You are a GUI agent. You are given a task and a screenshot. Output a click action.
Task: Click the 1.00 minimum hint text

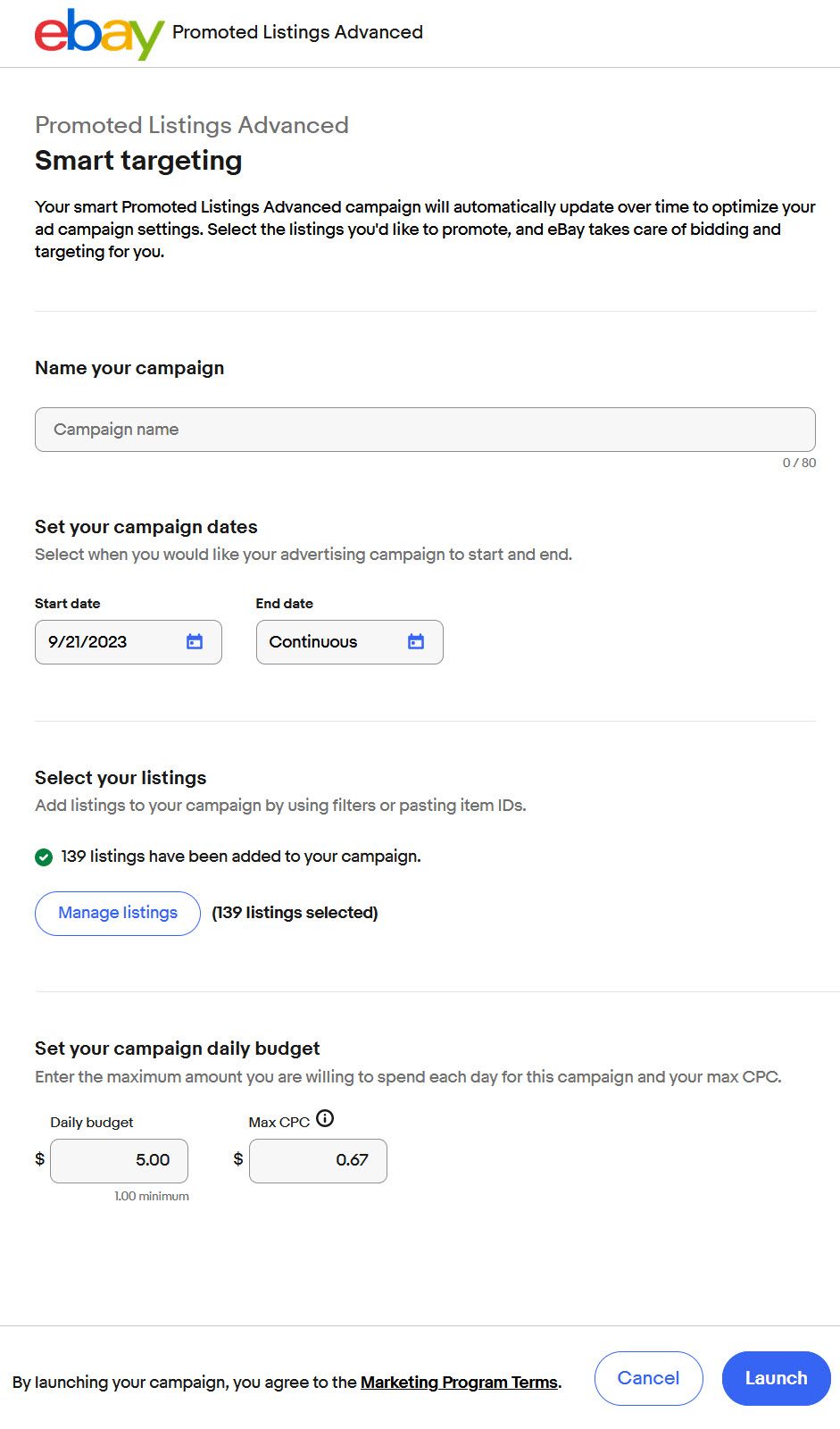(x=152, y=1196)
